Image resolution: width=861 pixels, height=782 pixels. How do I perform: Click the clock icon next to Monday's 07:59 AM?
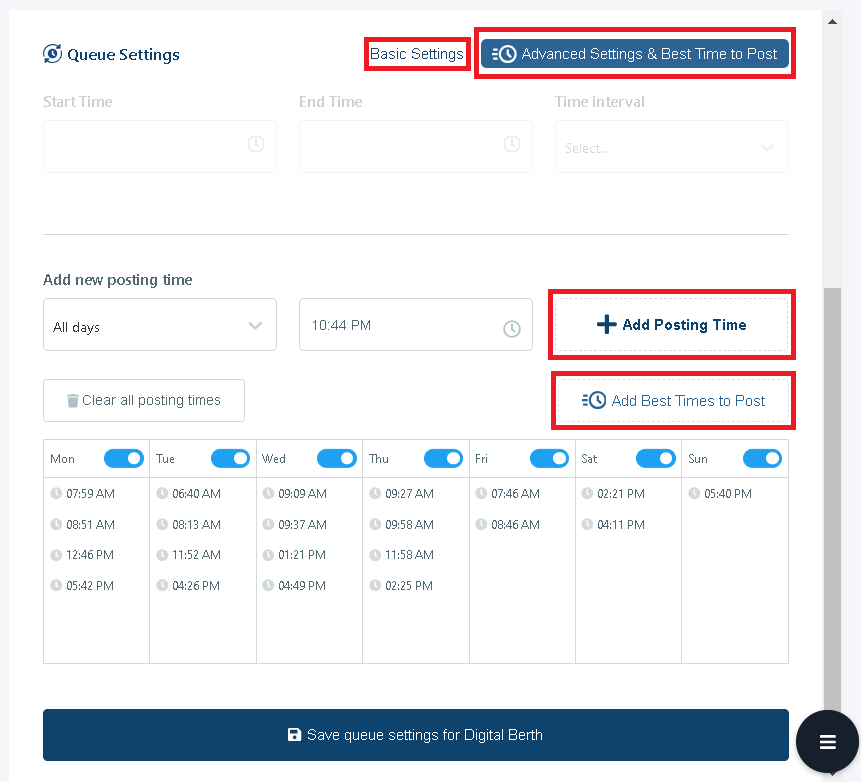pyautogui.click(x=57, y=493)
